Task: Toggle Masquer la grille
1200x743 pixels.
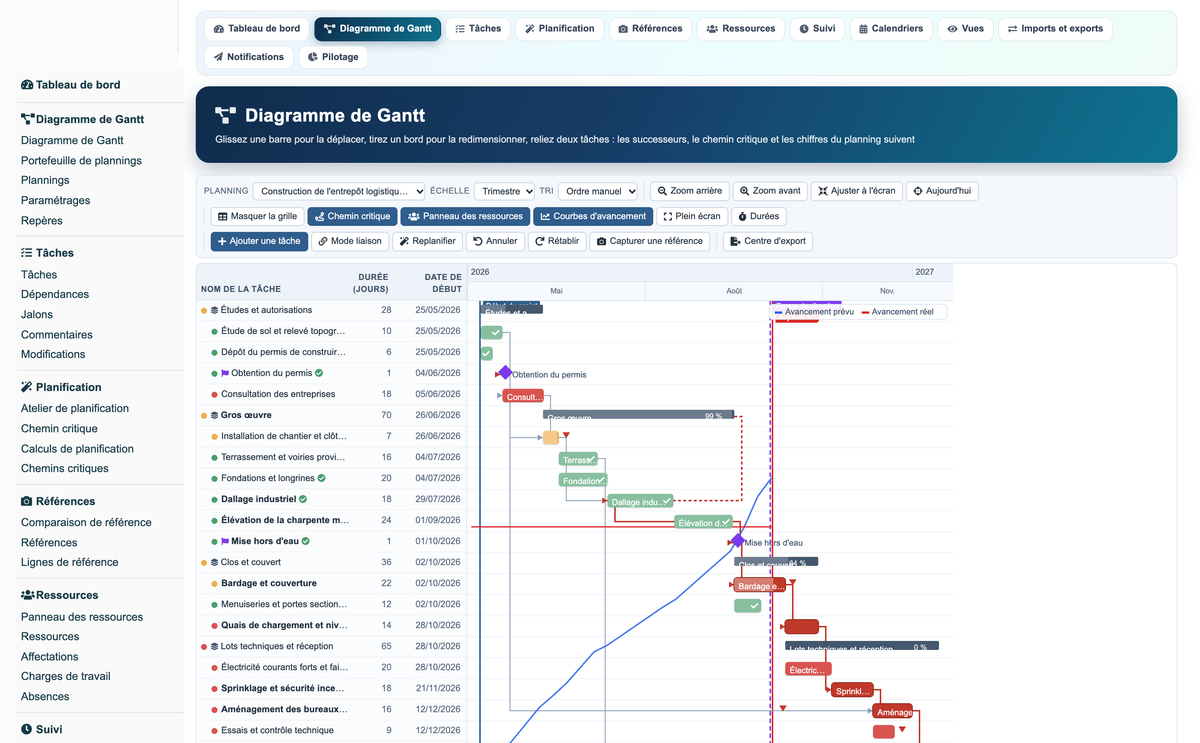Action: [x=257, y=216]
